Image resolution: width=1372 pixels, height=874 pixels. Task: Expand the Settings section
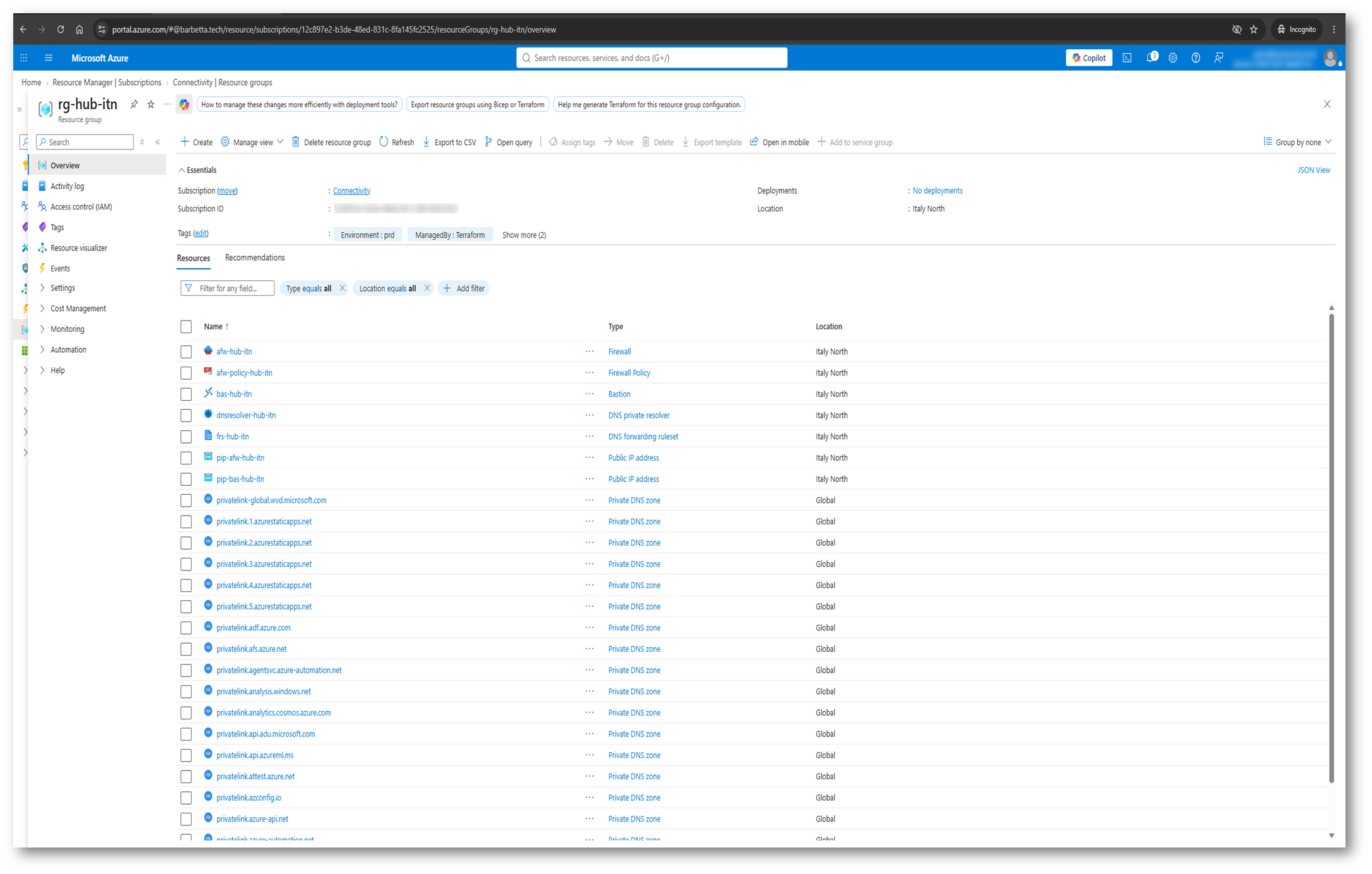pos(62,288)
